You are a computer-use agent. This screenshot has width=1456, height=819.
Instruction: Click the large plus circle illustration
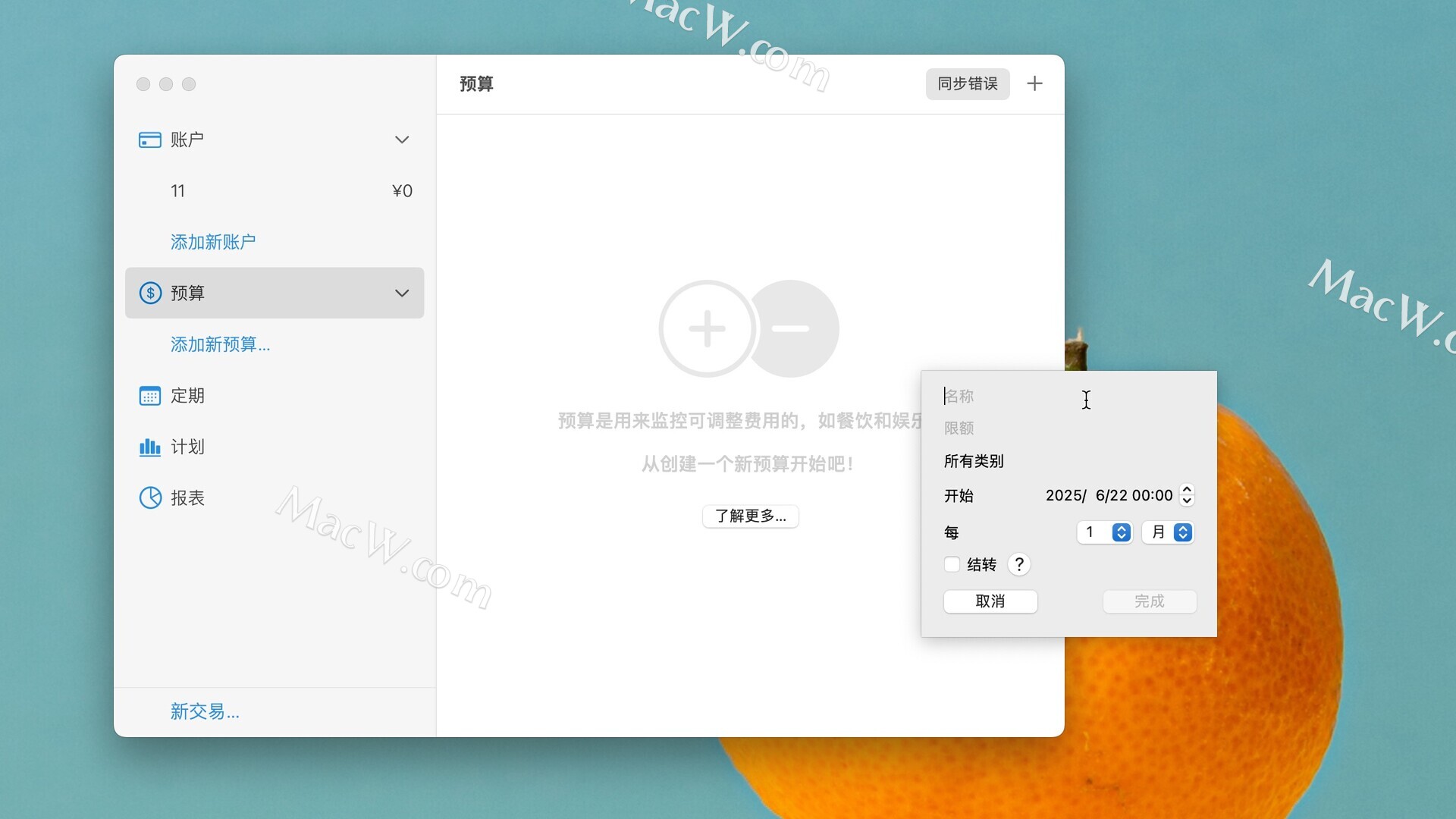(x=707, y=328)
